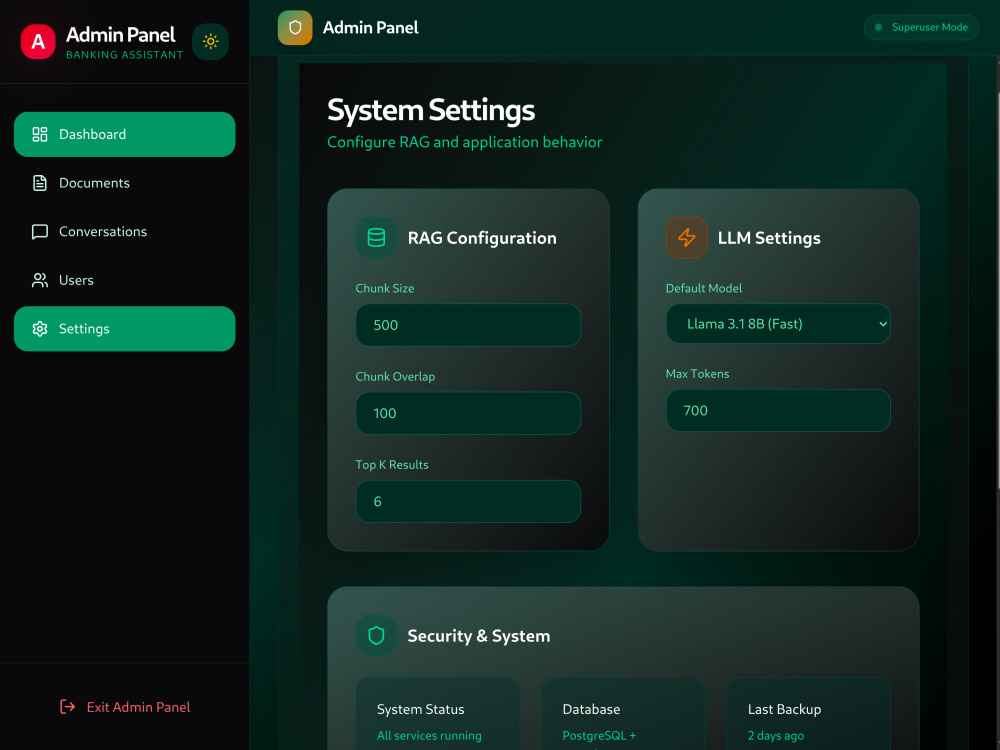Click '2 days ago' backup text
The width and height of the screenshot is (1000, 750).
coord(776,735)
